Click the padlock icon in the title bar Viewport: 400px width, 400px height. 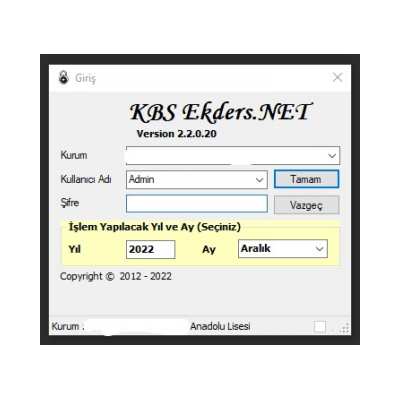pyautogui.click(x=63, y=78)
